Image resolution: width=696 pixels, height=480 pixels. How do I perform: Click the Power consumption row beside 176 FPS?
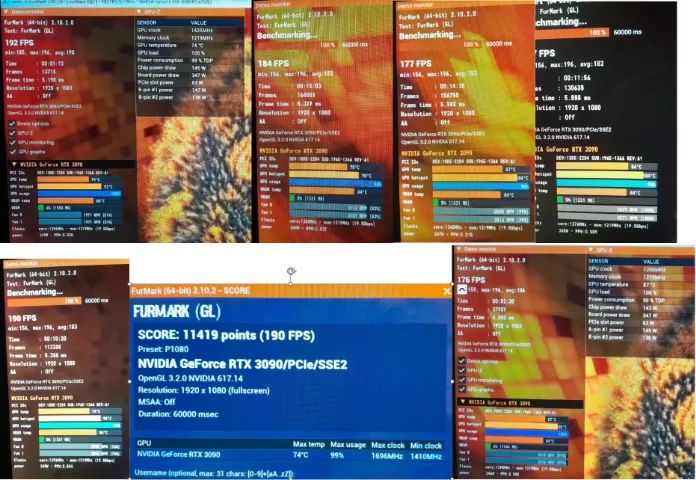tap(639, 300)
